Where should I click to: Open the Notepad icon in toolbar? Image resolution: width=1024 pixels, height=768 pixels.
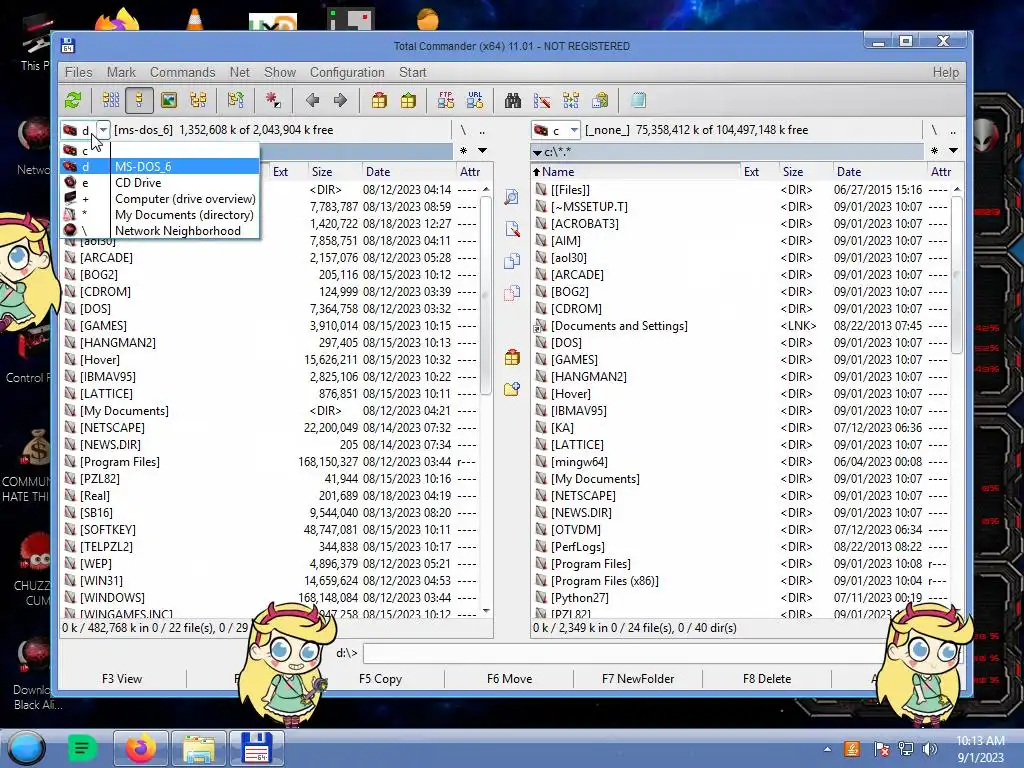tap(638, 101)
